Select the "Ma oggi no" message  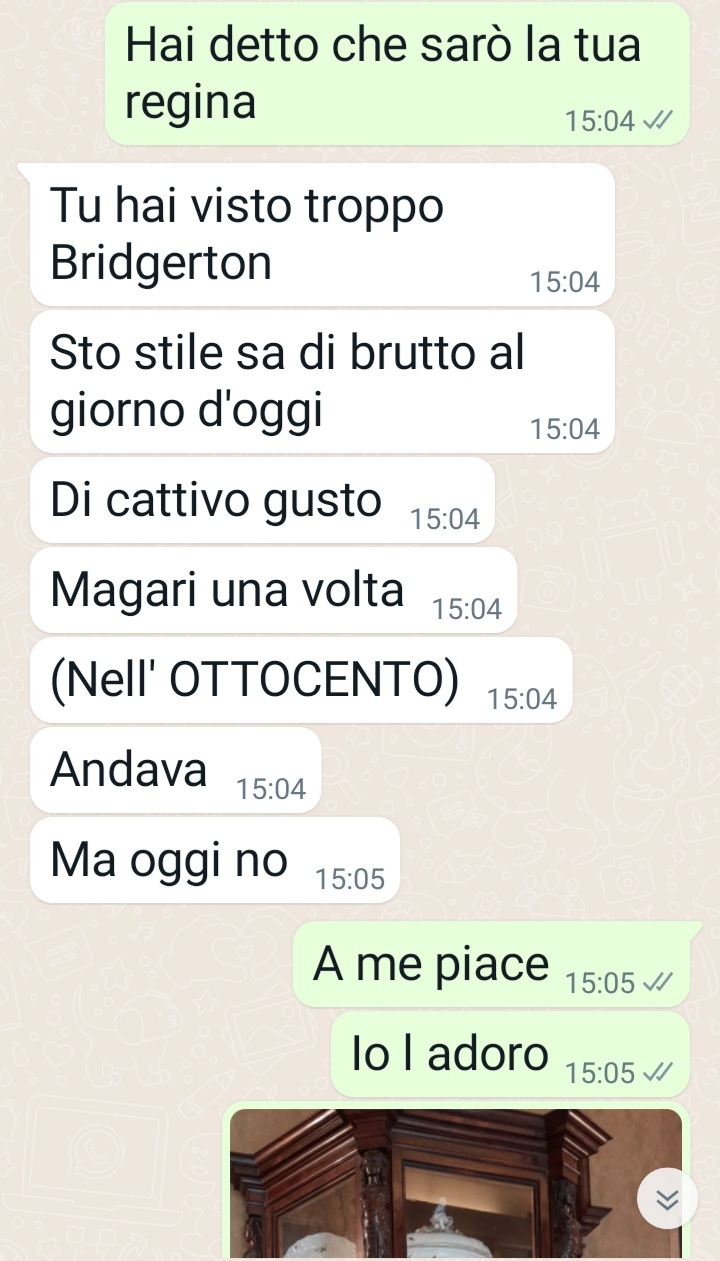point(215,860)
